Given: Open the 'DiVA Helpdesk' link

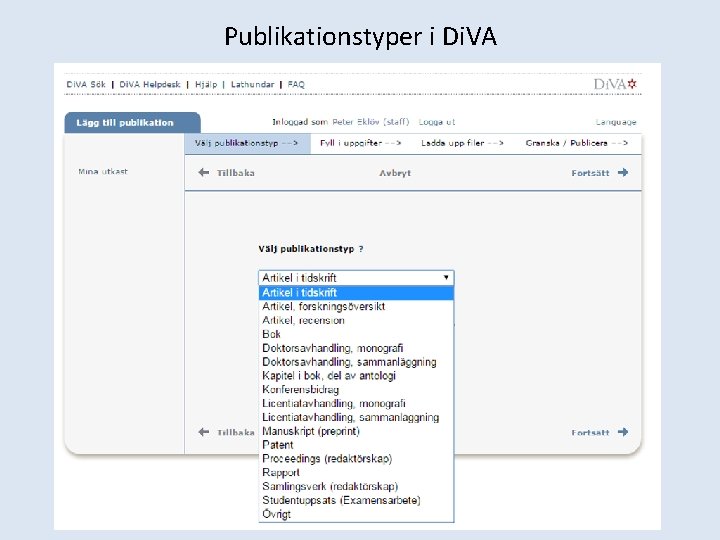Looking at the screenshot, I should pyautogui.click(x=150, y=84).
